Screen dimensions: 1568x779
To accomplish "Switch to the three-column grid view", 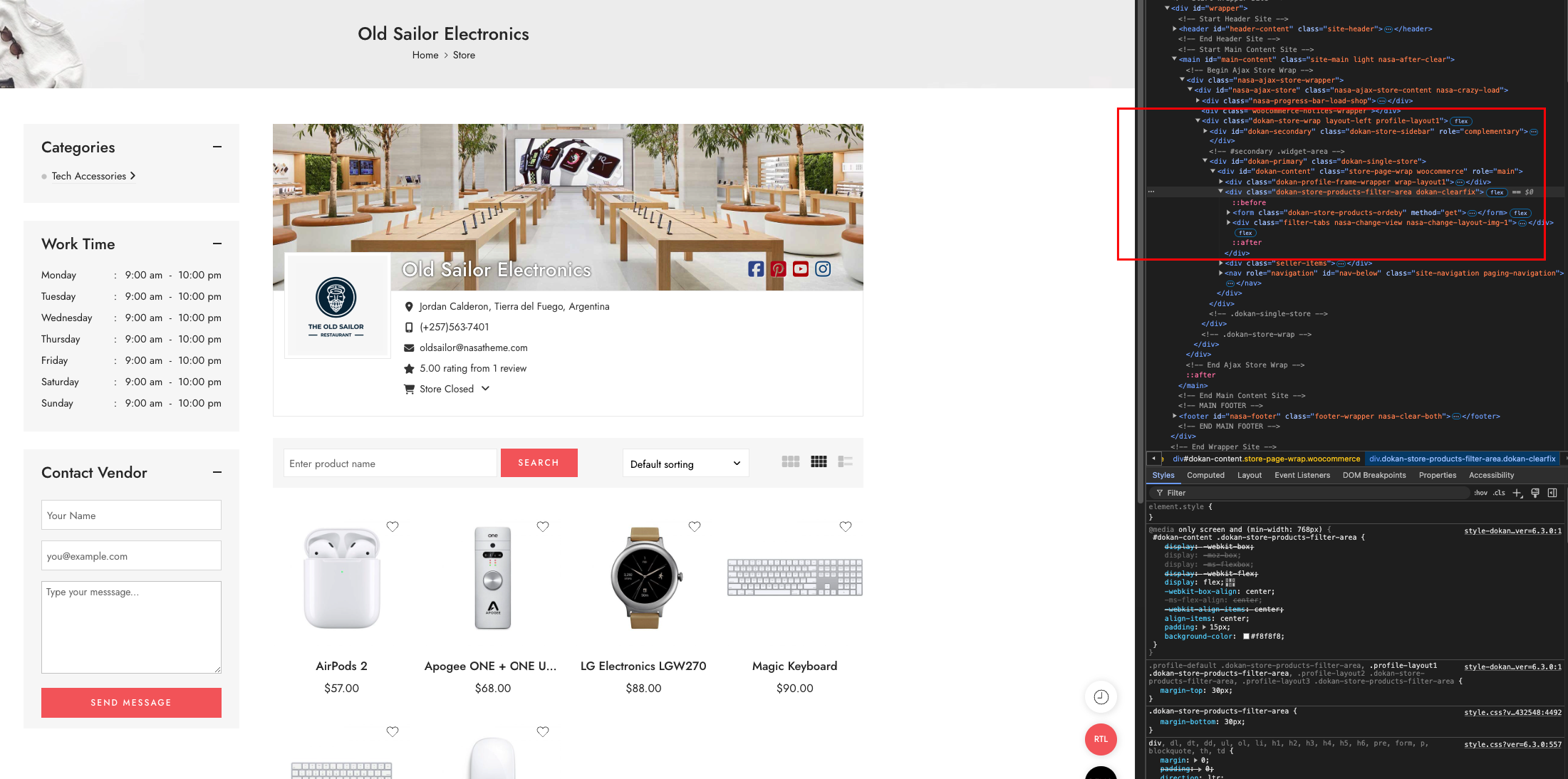I will coord(791,461).
